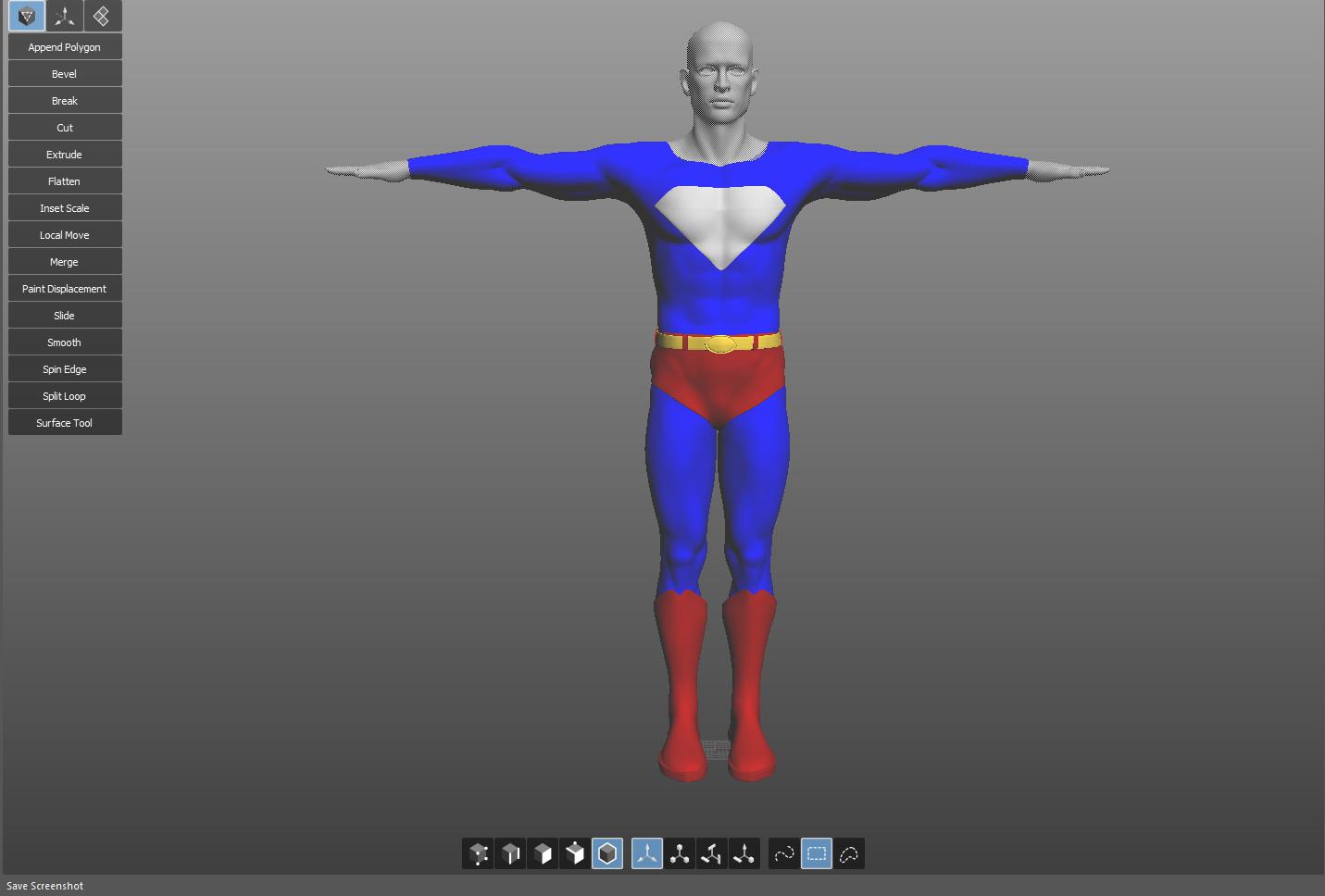Select face selection mode cube icon

point(543,853)
